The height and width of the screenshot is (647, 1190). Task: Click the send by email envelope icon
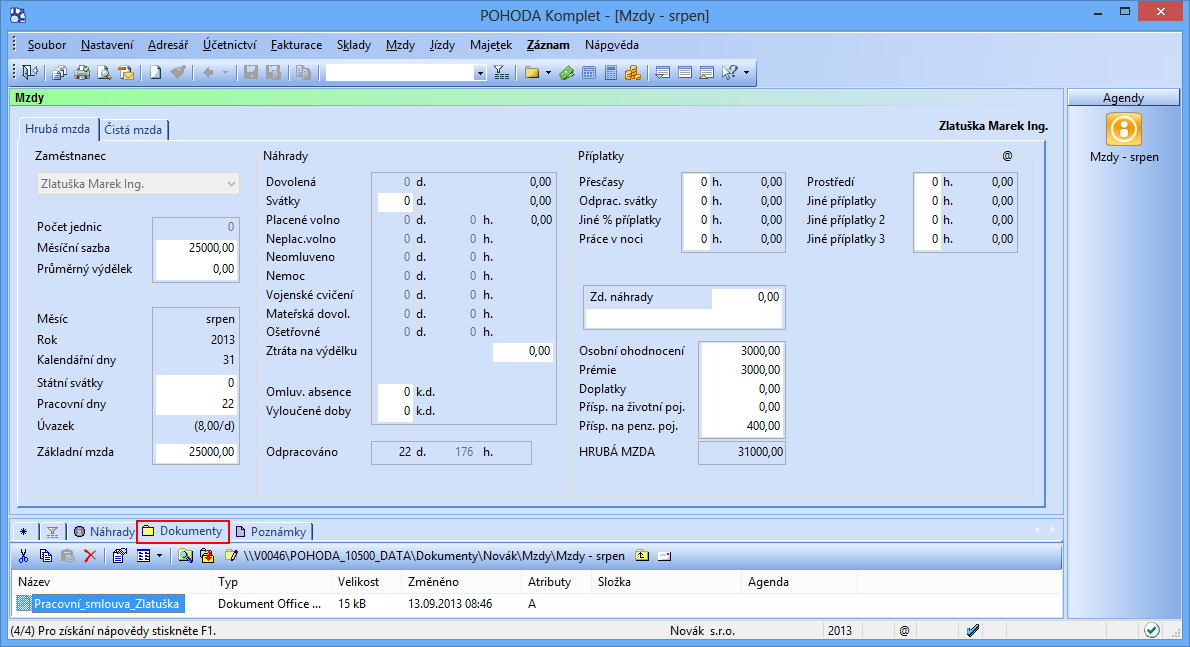[126, 72]
